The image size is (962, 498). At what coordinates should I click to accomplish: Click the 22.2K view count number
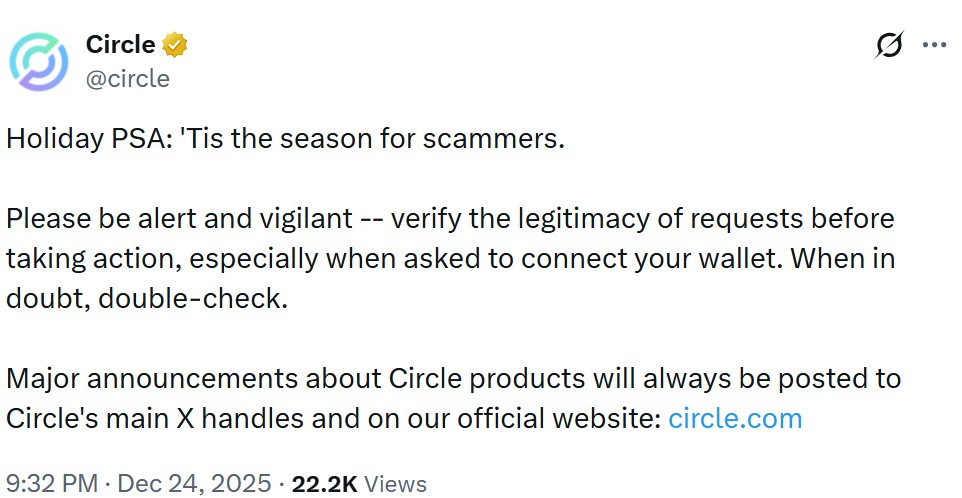tap(324, 484)
